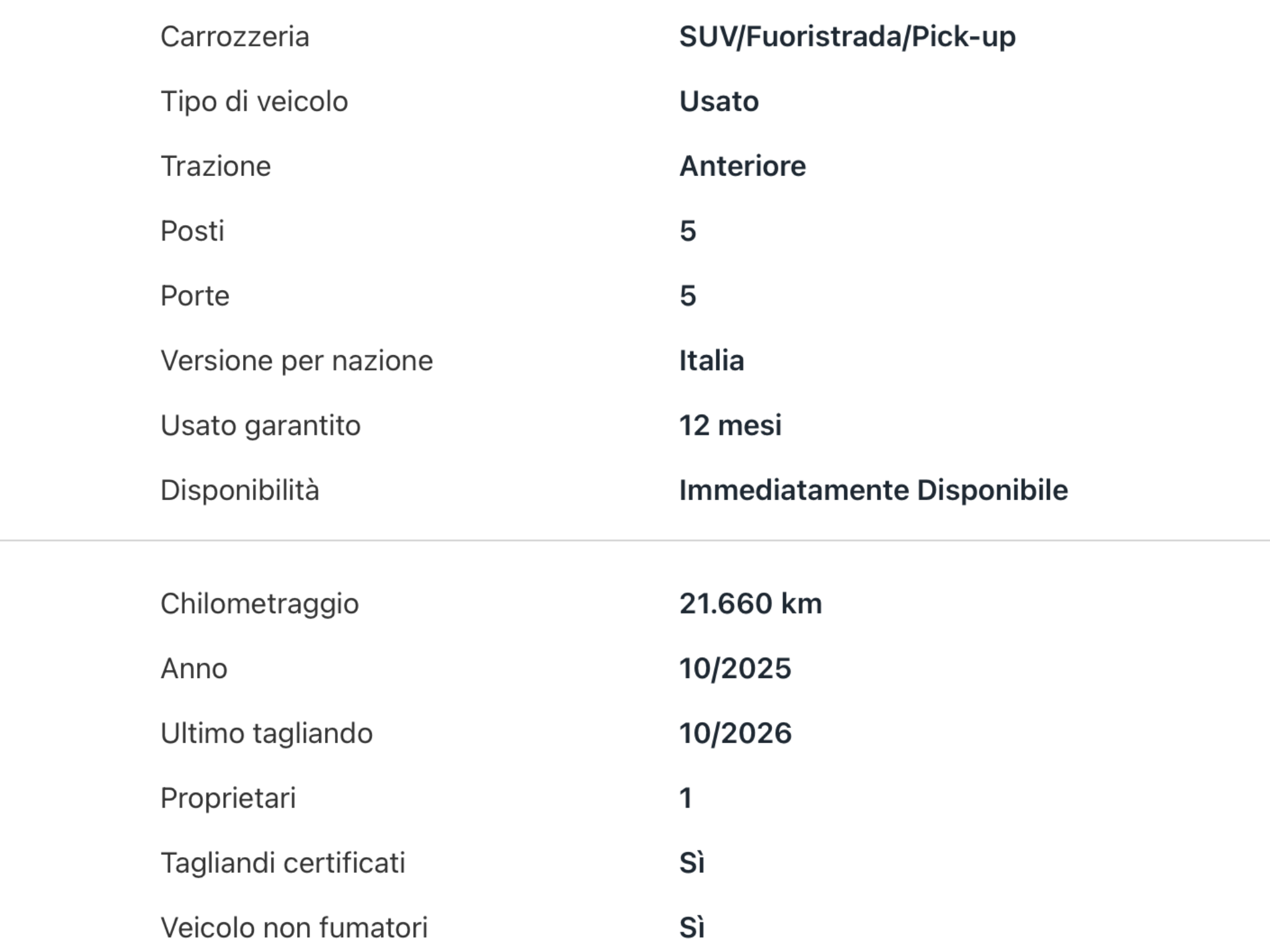The image size is (1270, 952).
Task: Select the Italia value
Action: tap(711, 361)
